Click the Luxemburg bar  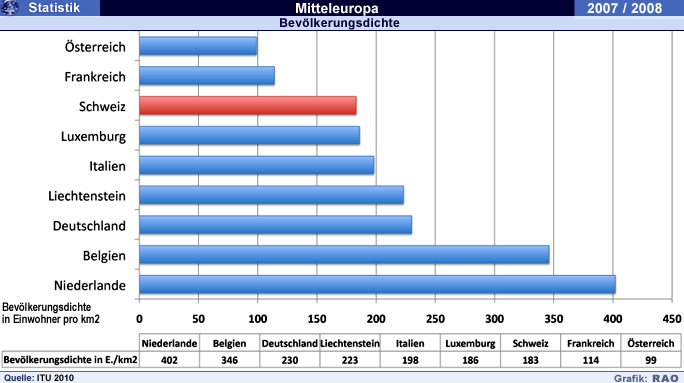(x=250, y=136)
